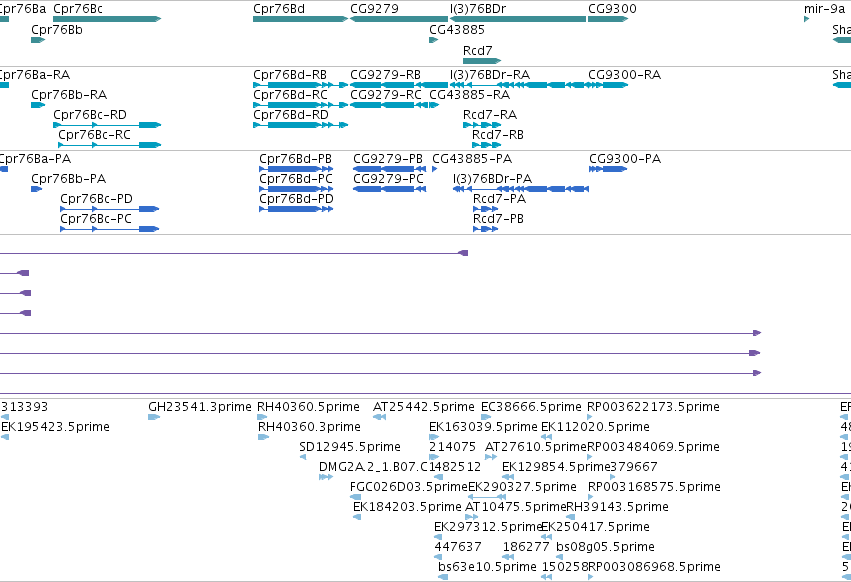
Task: Select the mir-9a gene label
Action: [824, 9]
